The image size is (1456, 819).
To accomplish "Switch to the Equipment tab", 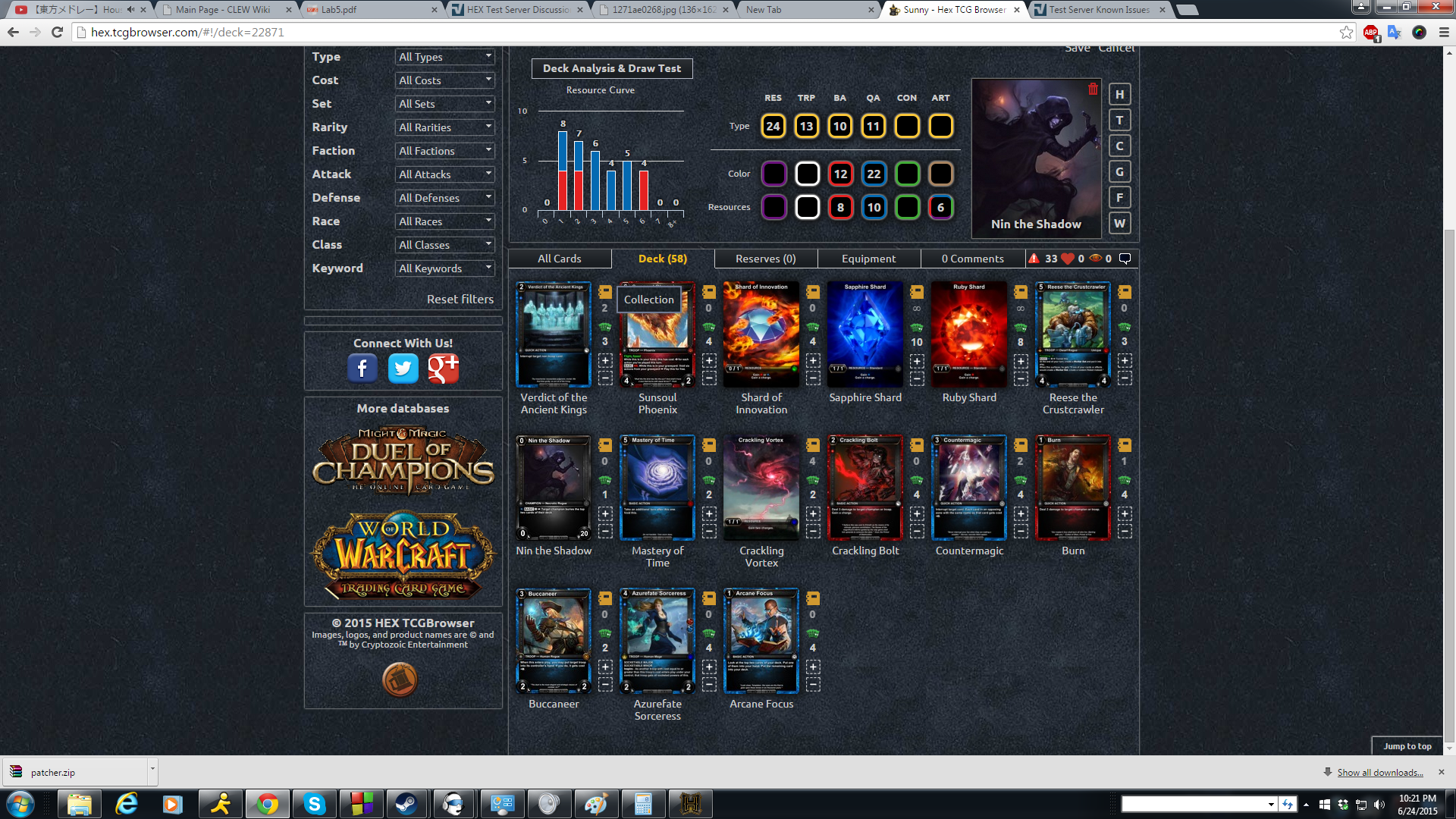I will [x=869, y=259].
